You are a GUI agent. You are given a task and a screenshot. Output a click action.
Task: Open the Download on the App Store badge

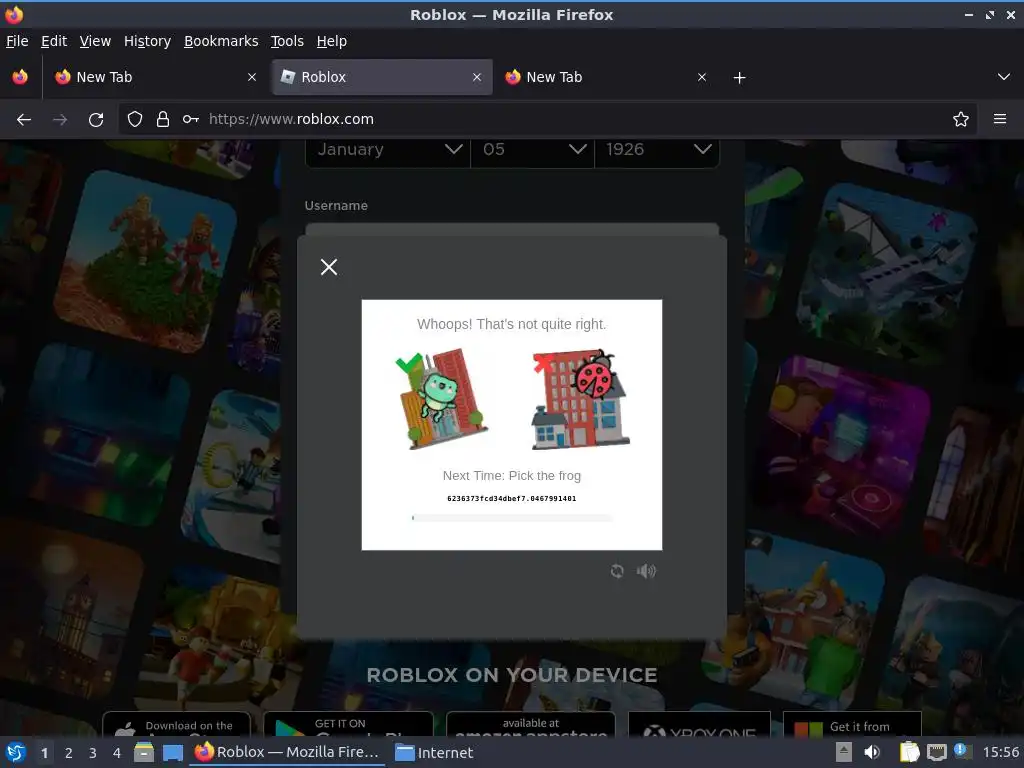coord(176,724)
